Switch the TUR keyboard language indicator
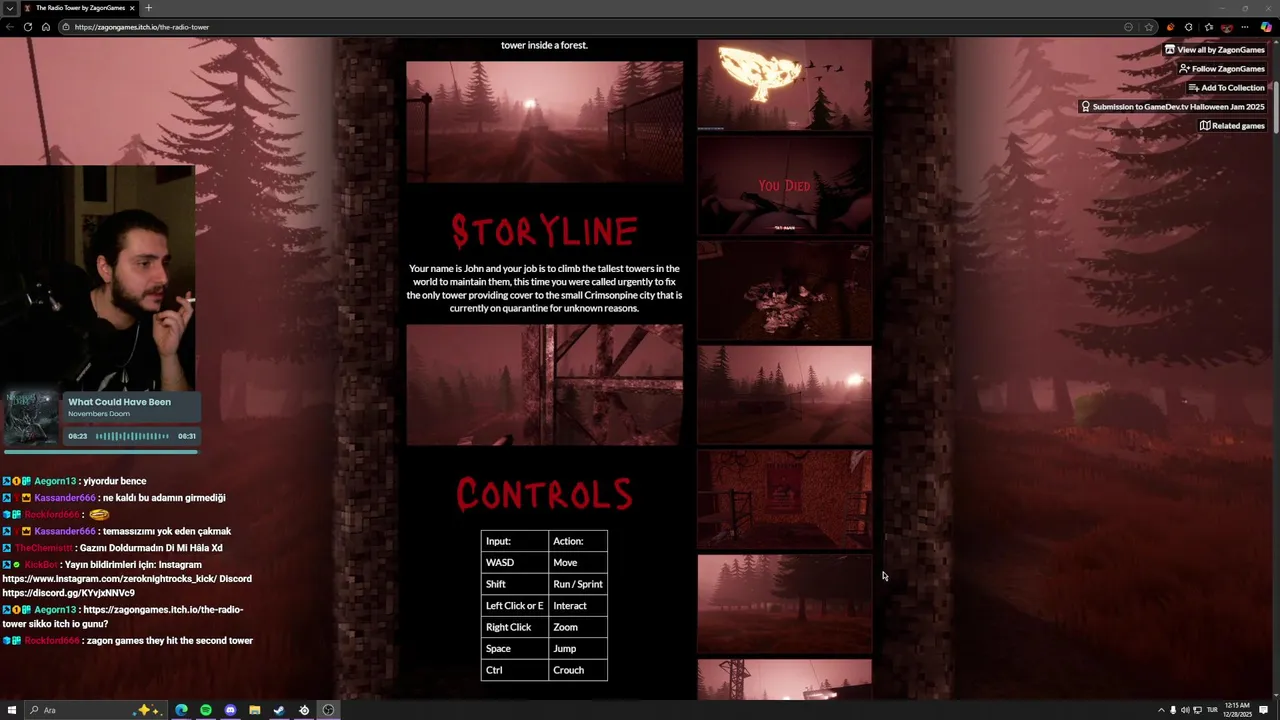This screenshot has width=1280, height=720. [x=1212, y=710]
